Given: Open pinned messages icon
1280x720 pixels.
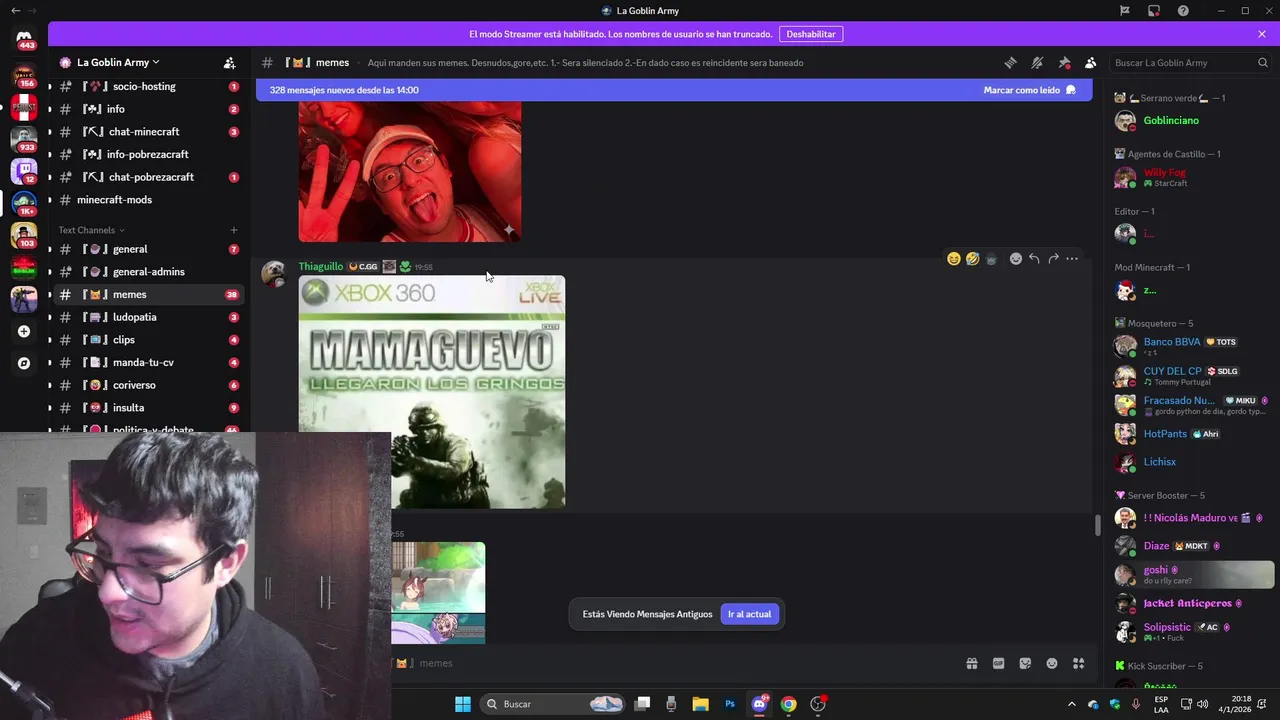Looking at the screenshot, I should click(1064, 62).
